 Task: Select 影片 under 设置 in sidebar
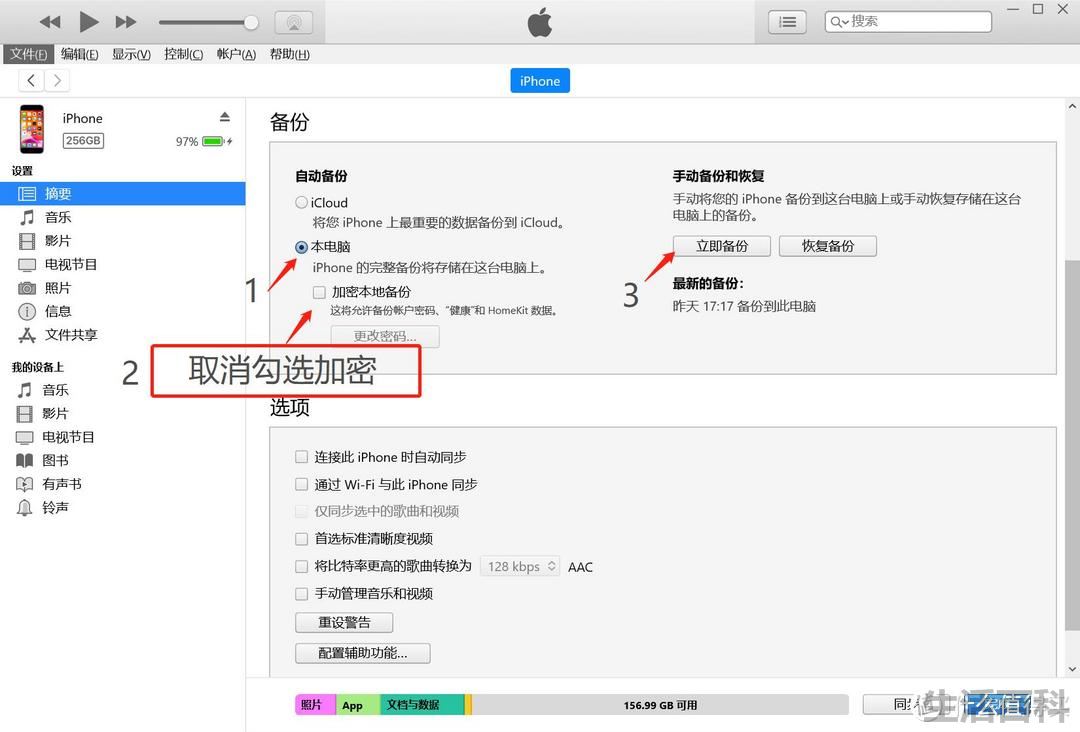click(x=123, y=241)
